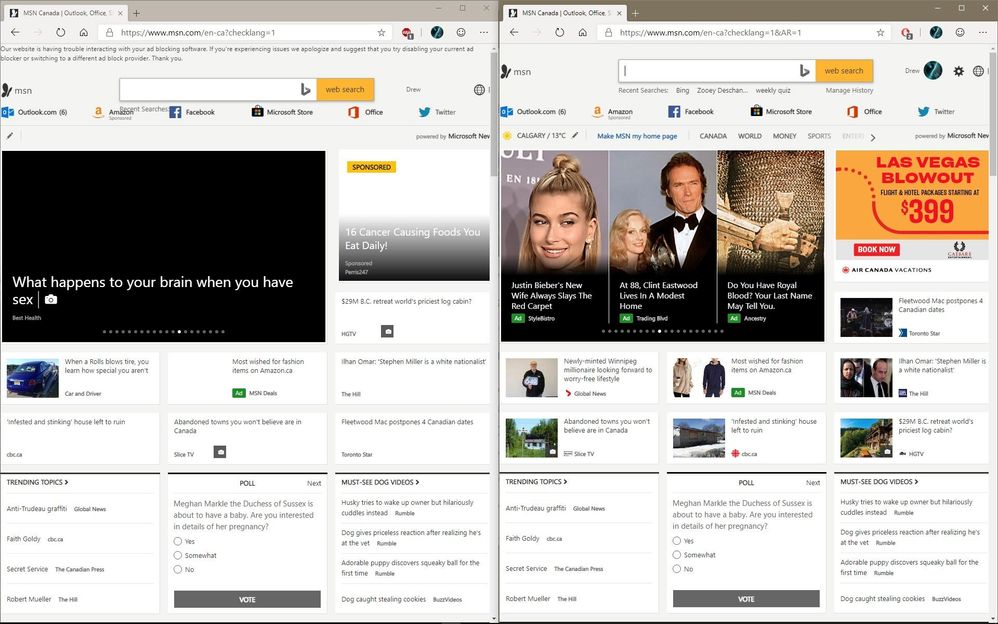Refresh the page in the left window
The image size is (998, 624).
(60, 32)
